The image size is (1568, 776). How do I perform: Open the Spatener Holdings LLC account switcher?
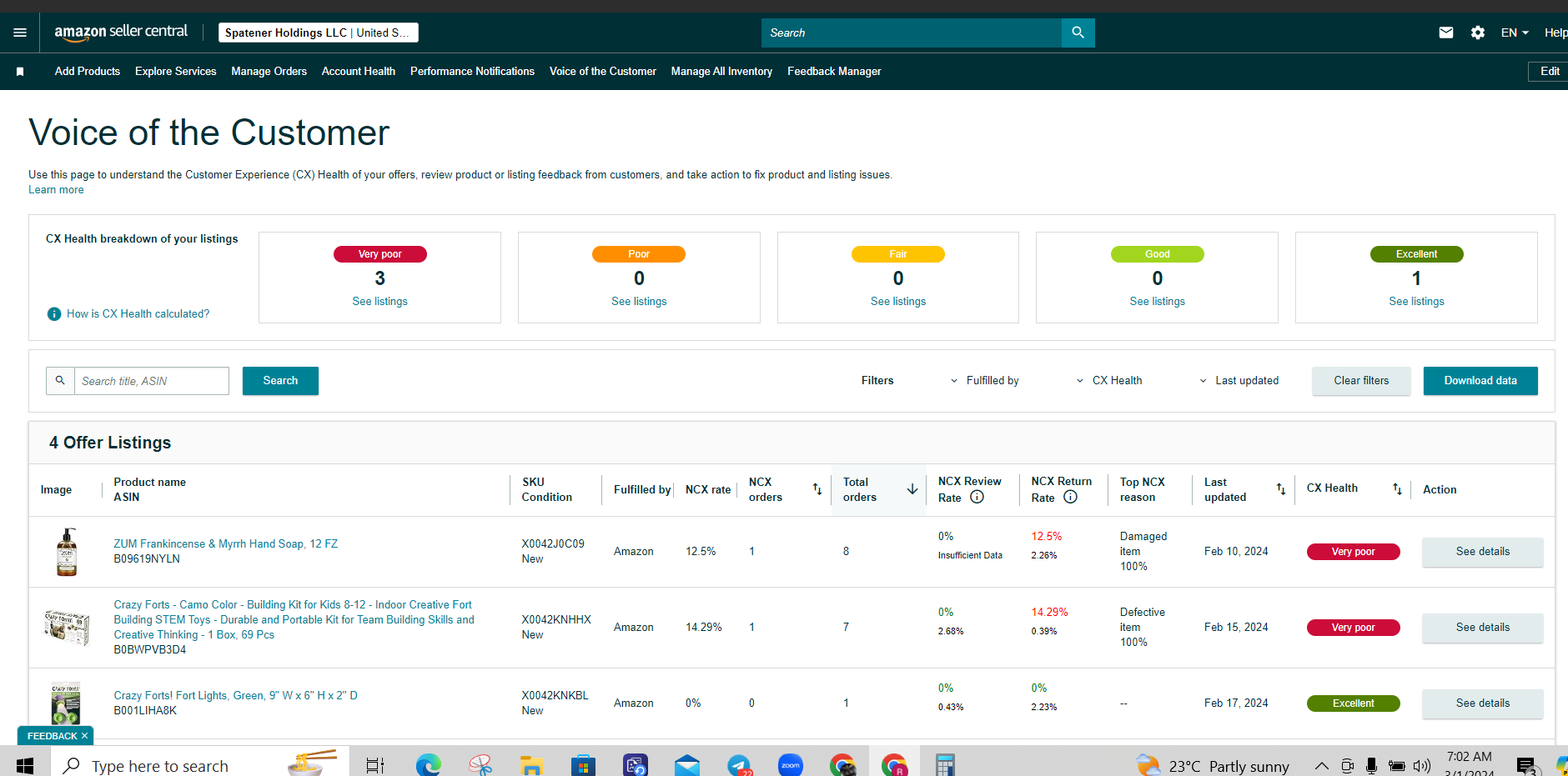coord(319,33)
